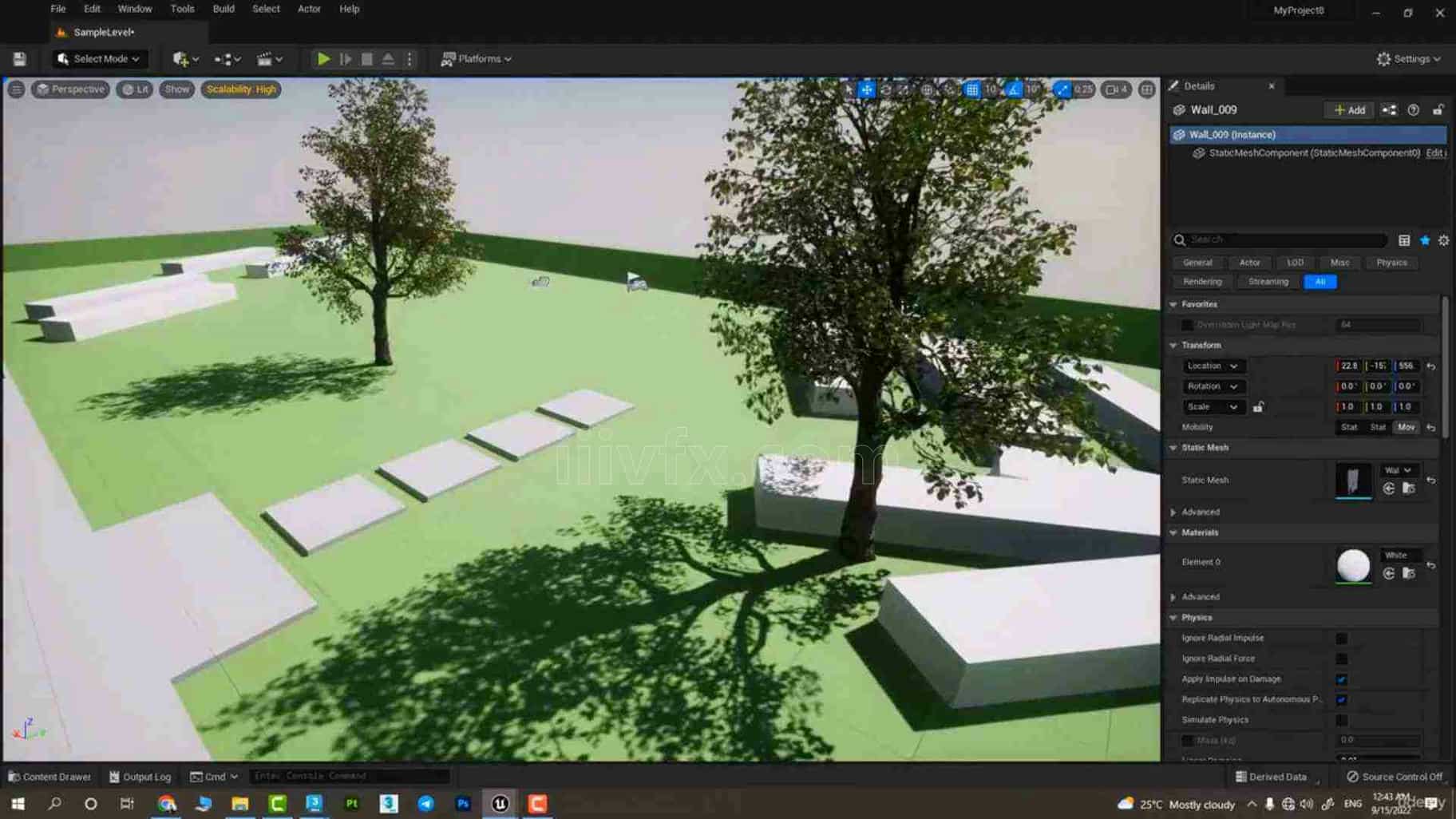Adjust camera speed setting 4
1456x819 pixels.
[1116, 89]
